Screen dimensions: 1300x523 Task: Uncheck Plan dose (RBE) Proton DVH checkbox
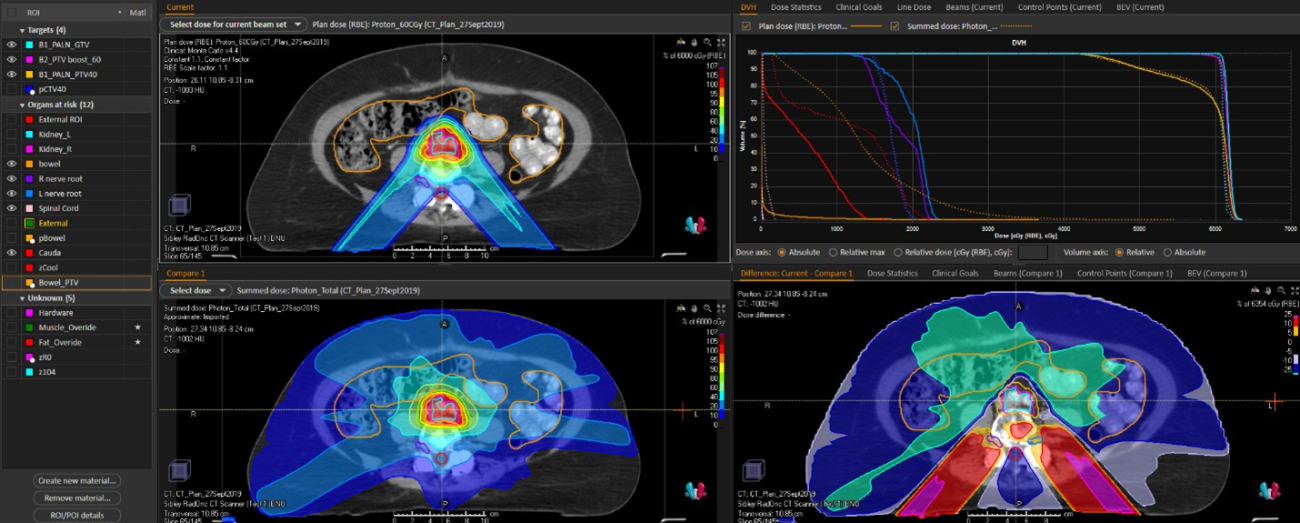pos(746,25)
